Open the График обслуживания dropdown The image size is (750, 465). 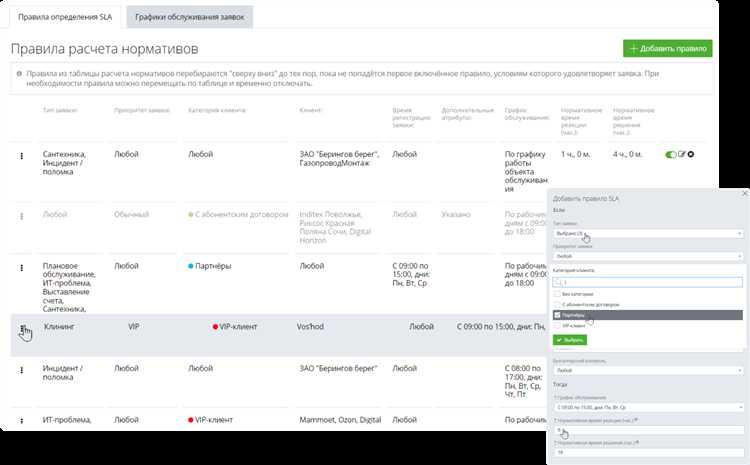tap(647, 408)
